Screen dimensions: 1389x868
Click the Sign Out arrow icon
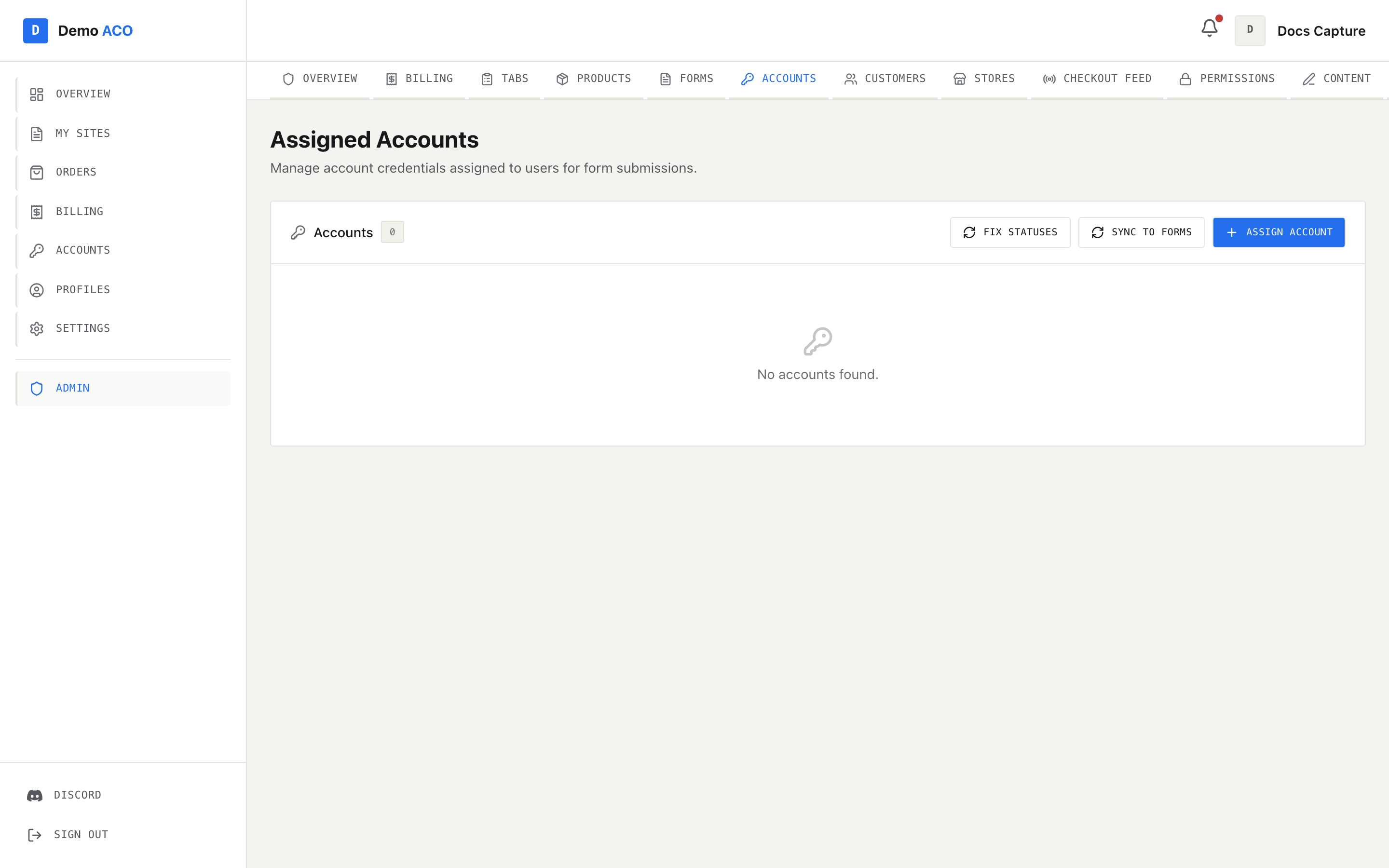(x=35, y=835)
